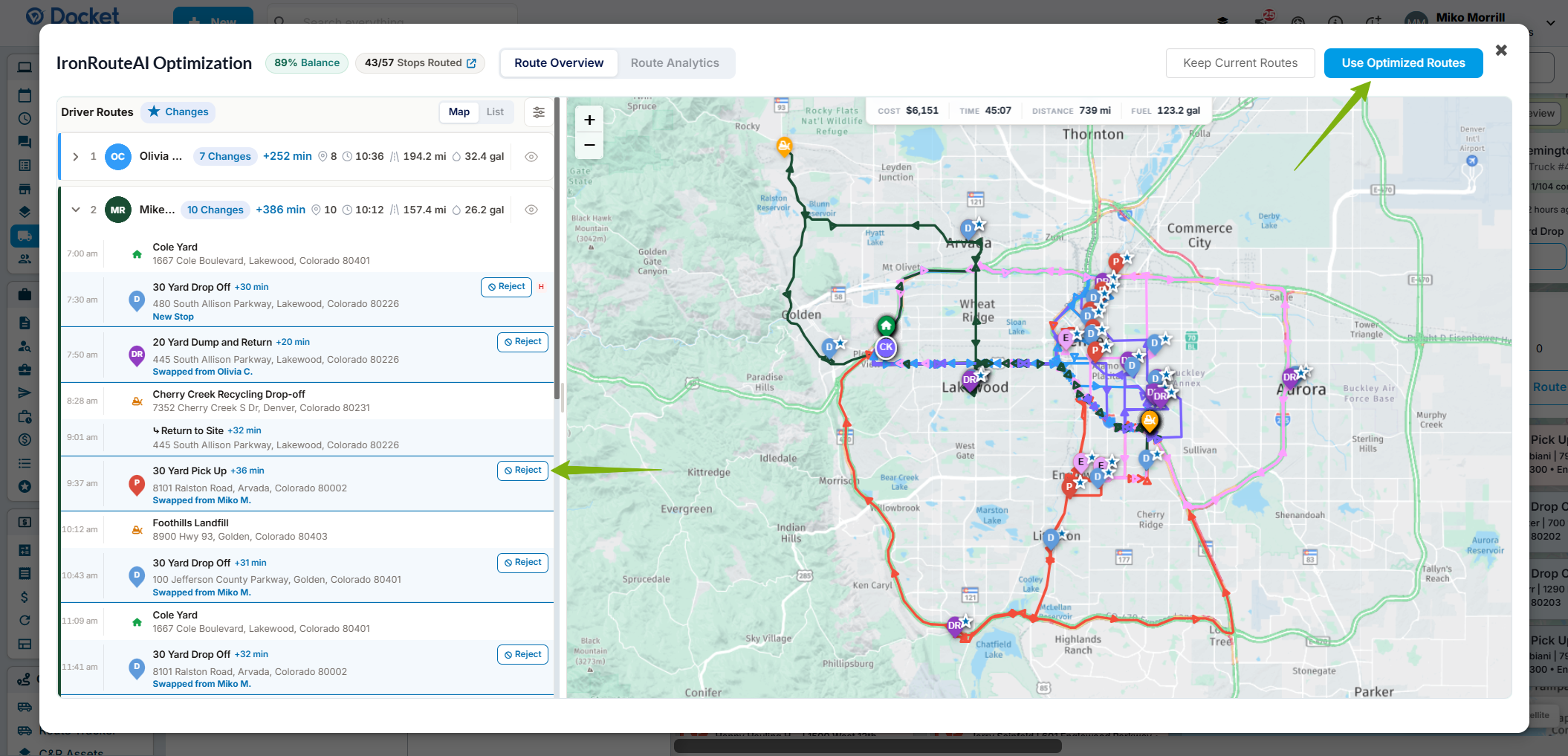Select the Cherry Creek Recycling disposal icon
This screenshot has width=1568, height=756.
(137, 401)
